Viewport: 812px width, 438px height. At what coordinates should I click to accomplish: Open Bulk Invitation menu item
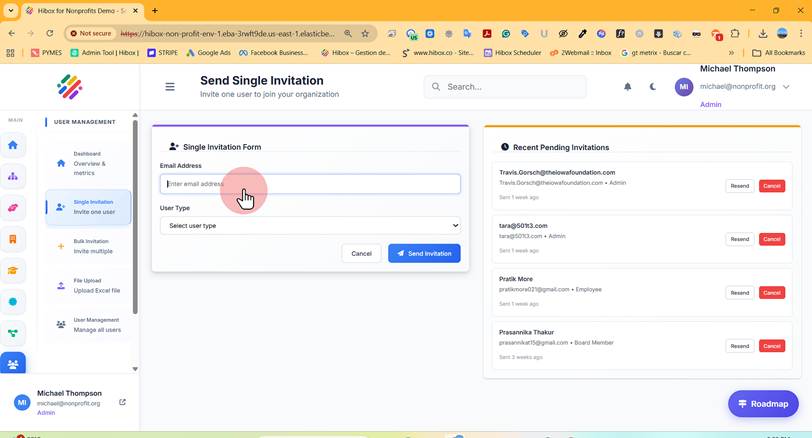(88, 246)
